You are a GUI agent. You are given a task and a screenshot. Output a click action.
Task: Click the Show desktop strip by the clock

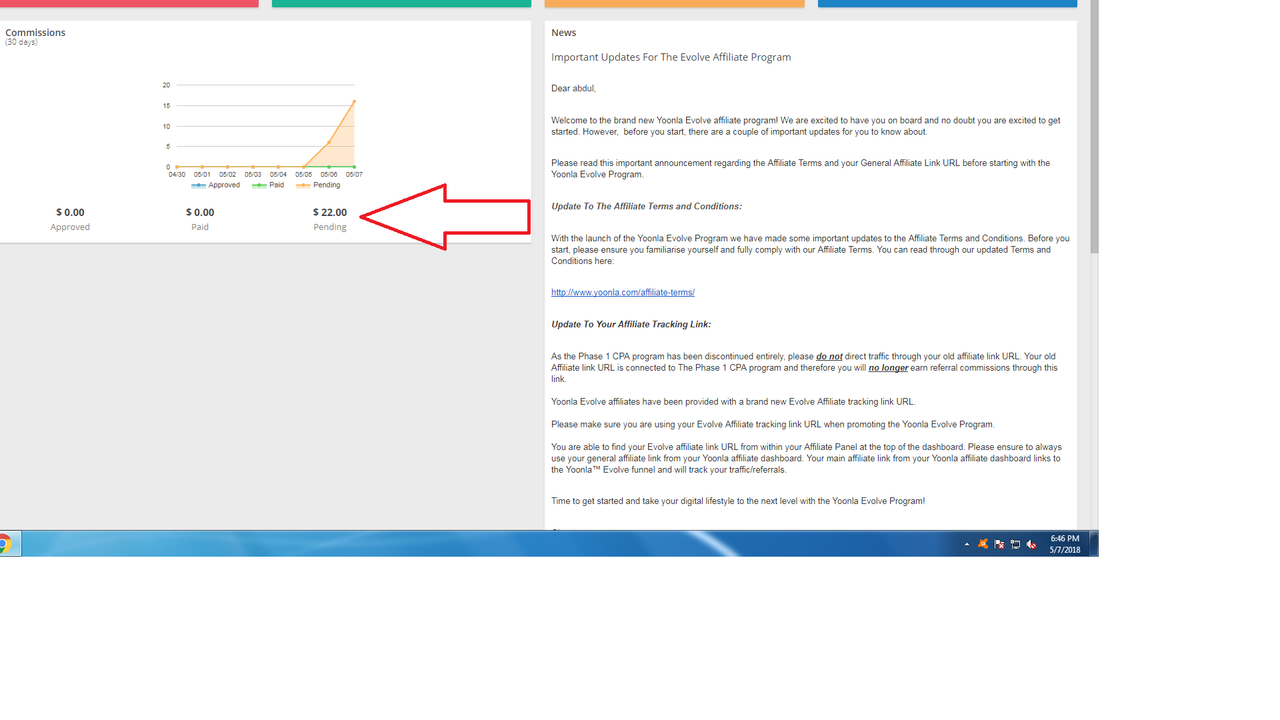(x=1094, y=544)
